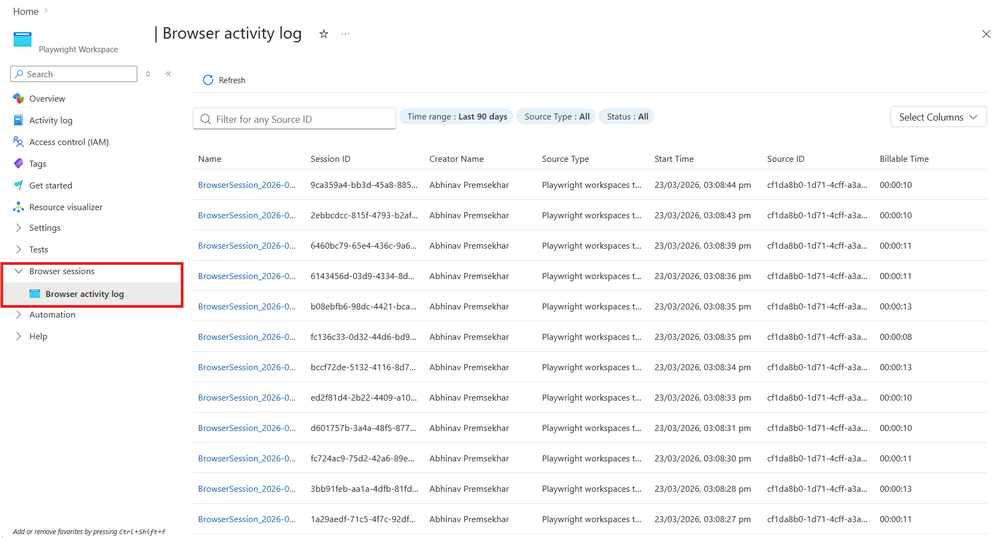Click the Get started icon
Screen dimensions: 999x538
18,185
